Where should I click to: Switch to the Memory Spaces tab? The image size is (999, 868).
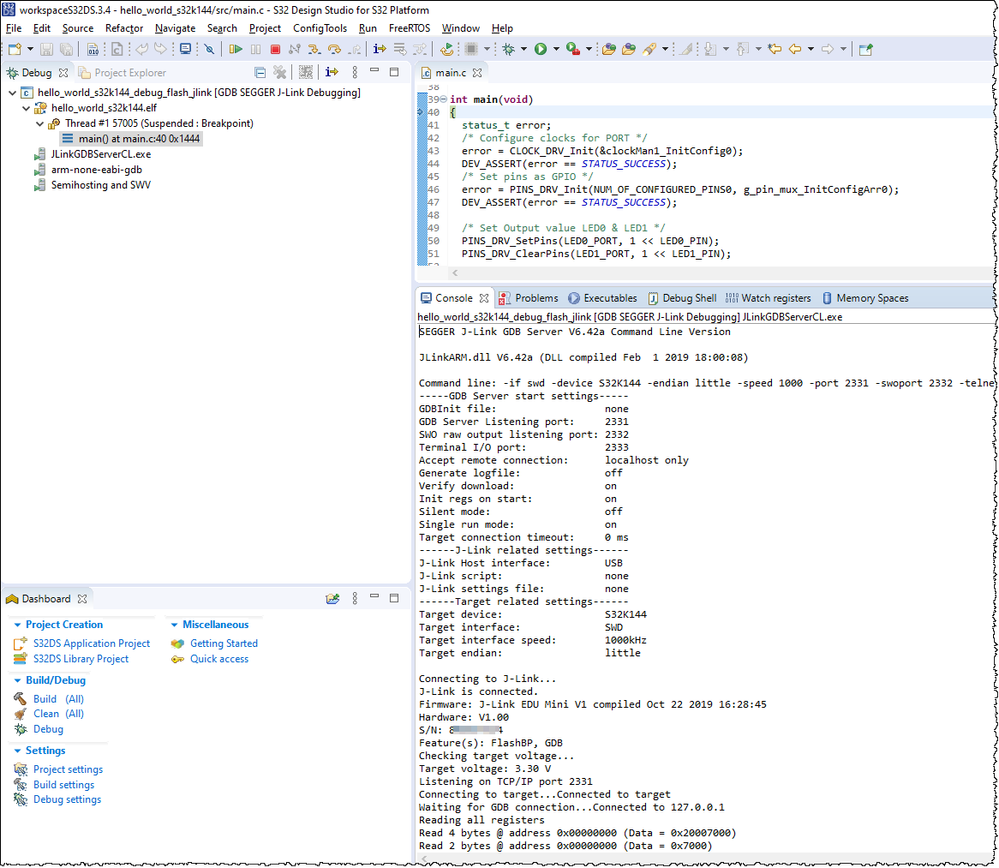click(x=865, y=298)
